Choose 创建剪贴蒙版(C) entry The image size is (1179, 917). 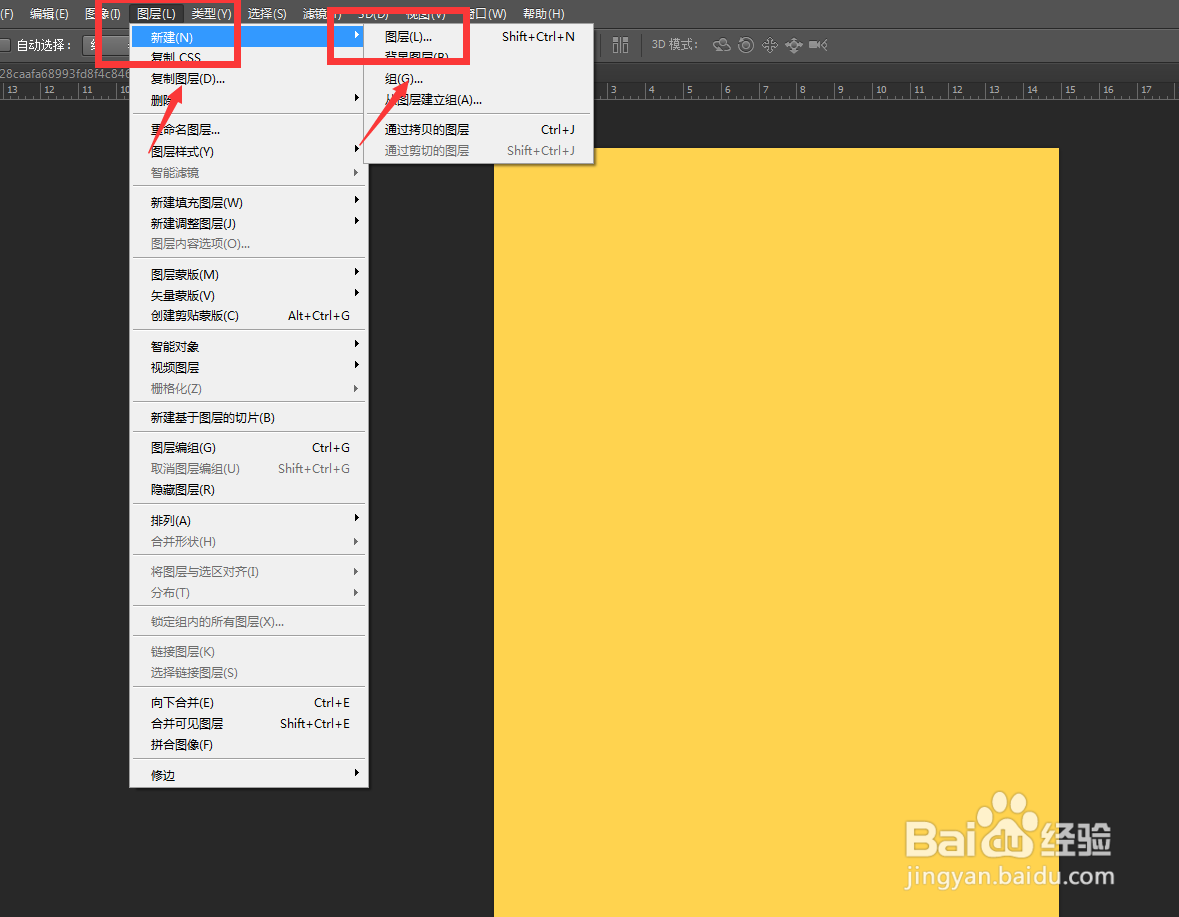248,316
